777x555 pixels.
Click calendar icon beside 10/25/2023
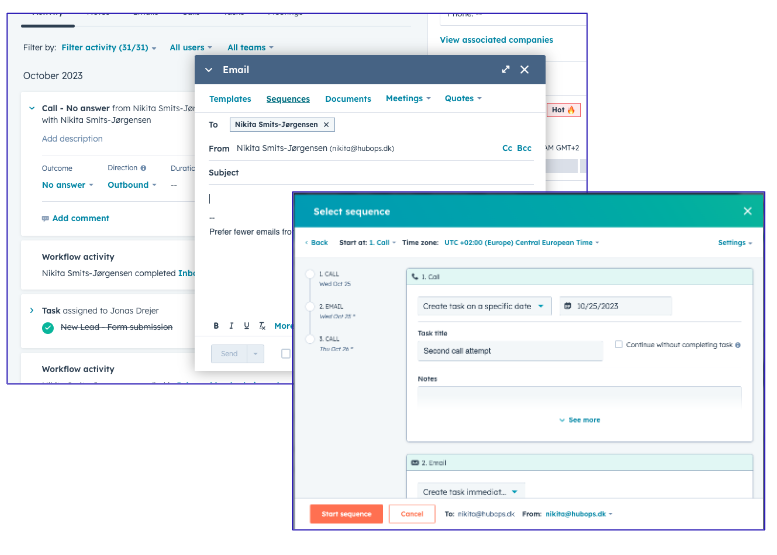(568, 306)
